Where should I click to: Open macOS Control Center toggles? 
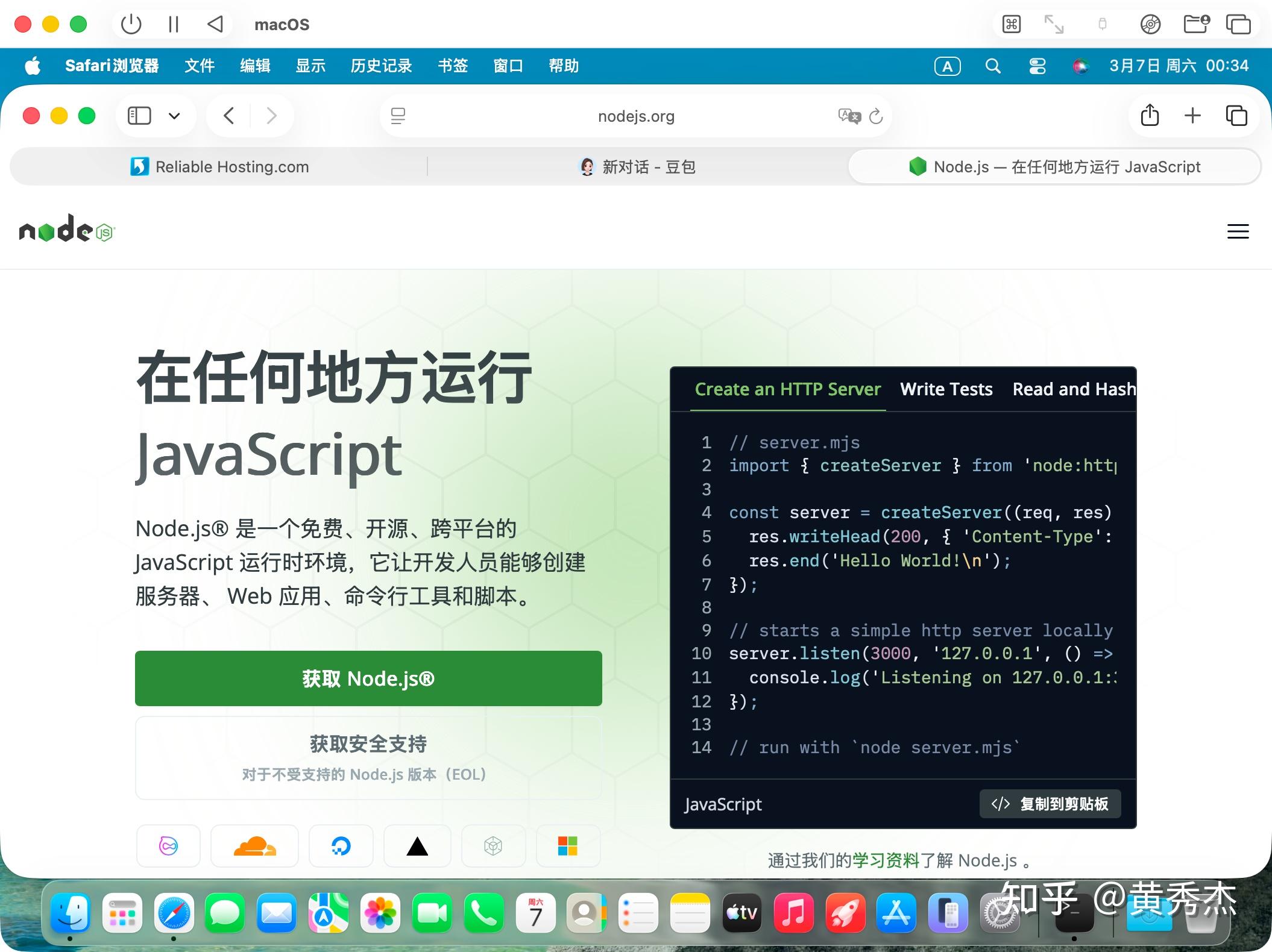(x=1037, y=66)
